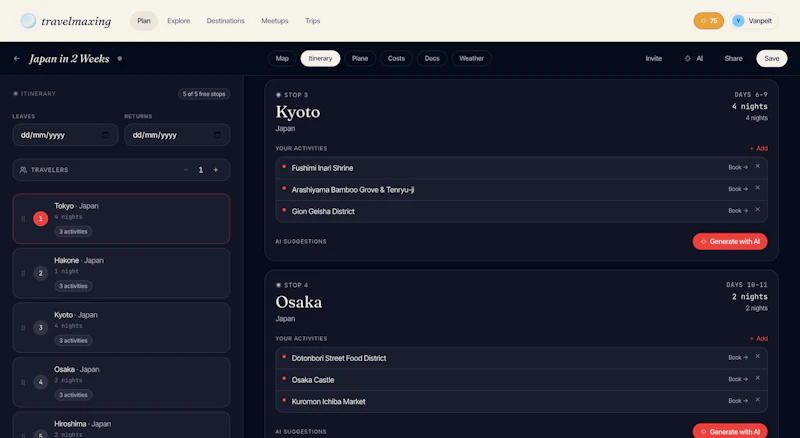
Task: Select the Tokyo stop in sidebar
Action: tap(121, 218)
